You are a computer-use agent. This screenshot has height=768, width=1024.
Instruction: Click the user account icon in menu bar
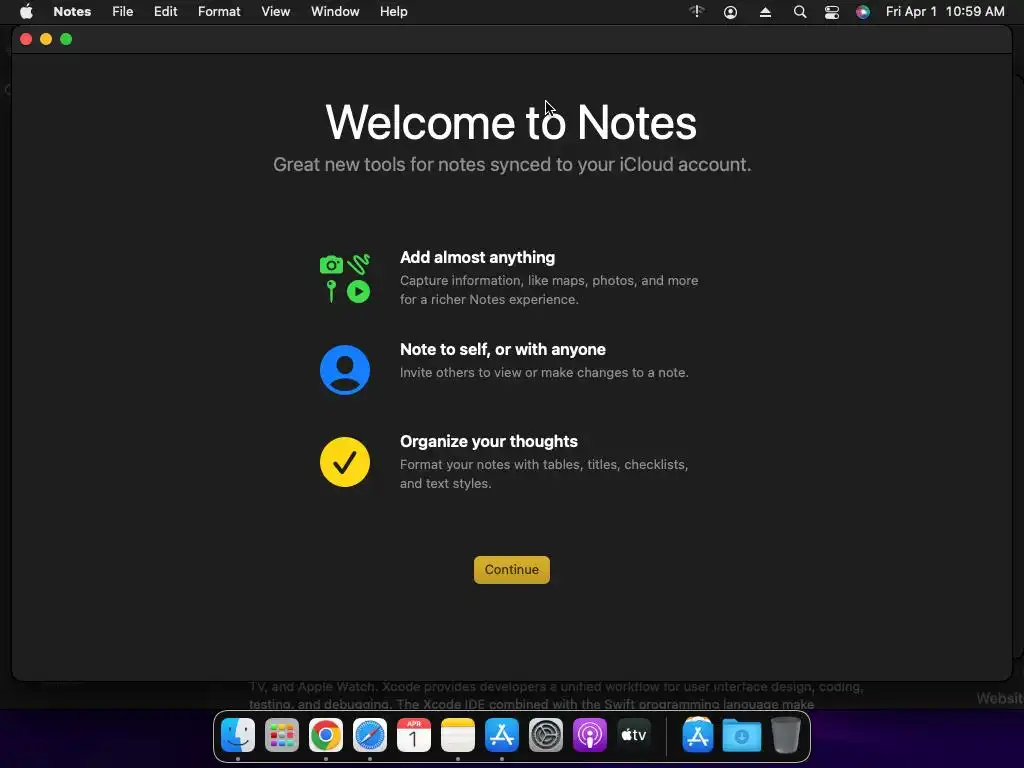click(x=730, y=12)
